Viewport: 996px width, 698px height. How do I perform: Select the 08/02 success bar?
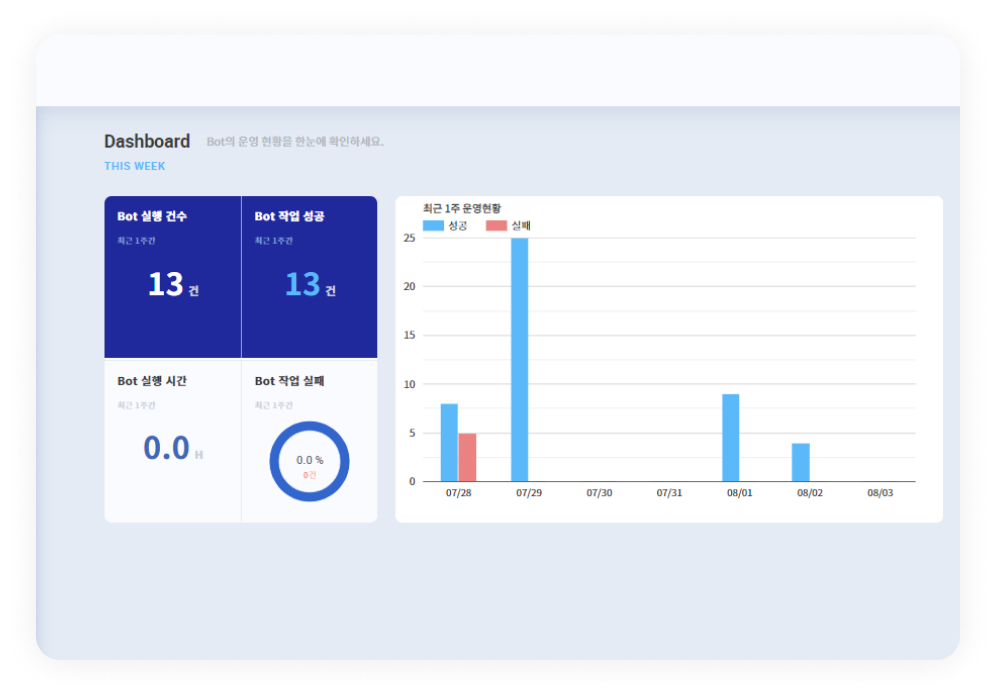click(x=801, y=462)
